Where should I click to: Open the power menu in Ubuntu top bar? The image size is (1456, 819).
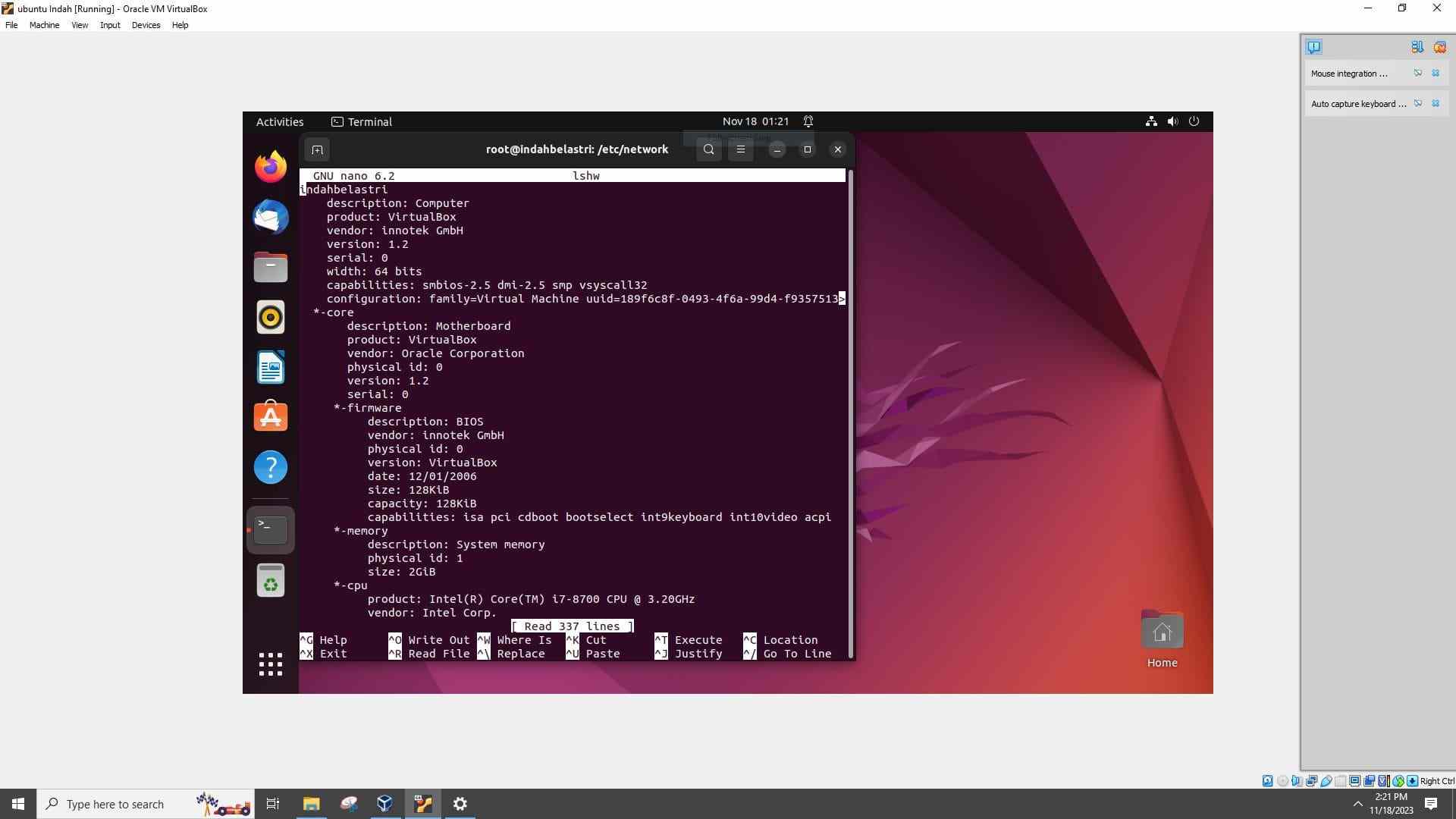tap(1194, 121)
